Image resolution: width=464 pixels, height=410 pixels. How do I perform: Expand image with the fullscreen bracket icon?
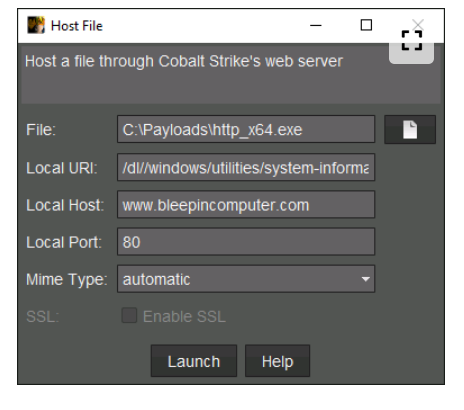pyautogui.click(x=412, y=41)
